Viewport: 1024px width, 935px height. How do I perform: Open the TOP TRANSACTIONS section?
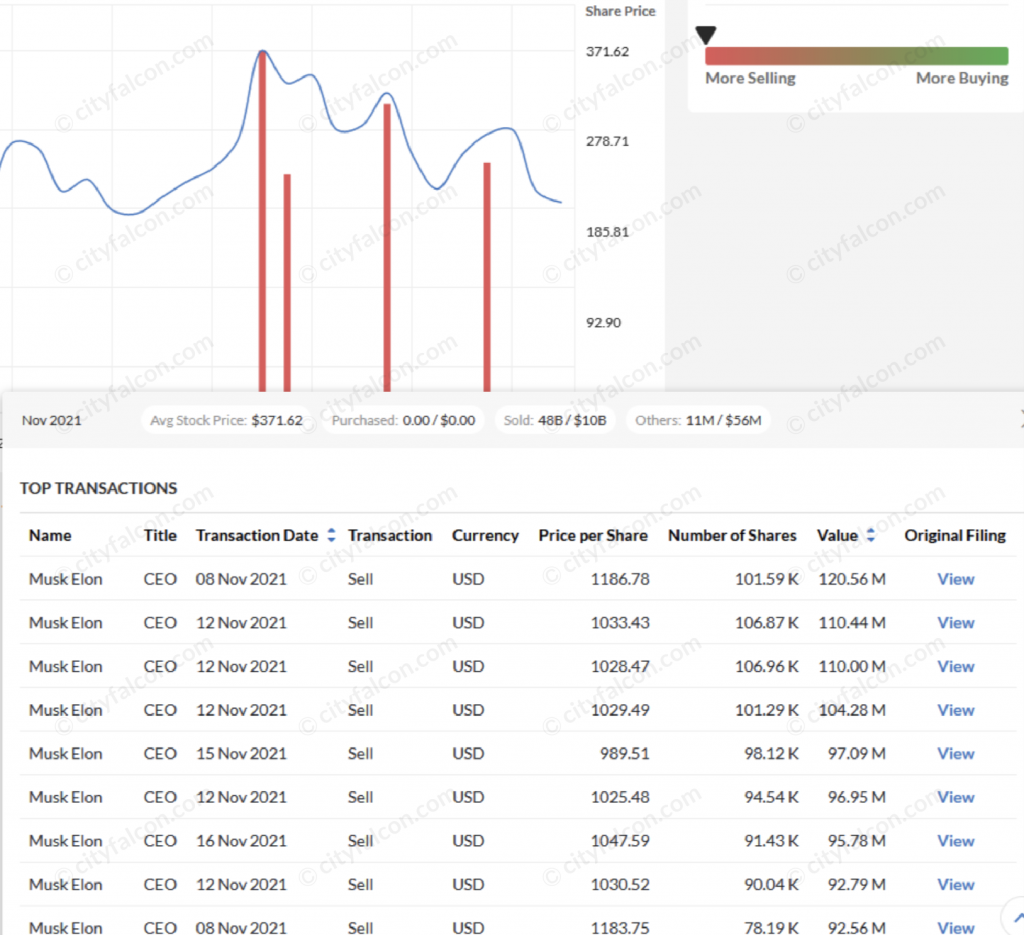(x=98, y=488)
